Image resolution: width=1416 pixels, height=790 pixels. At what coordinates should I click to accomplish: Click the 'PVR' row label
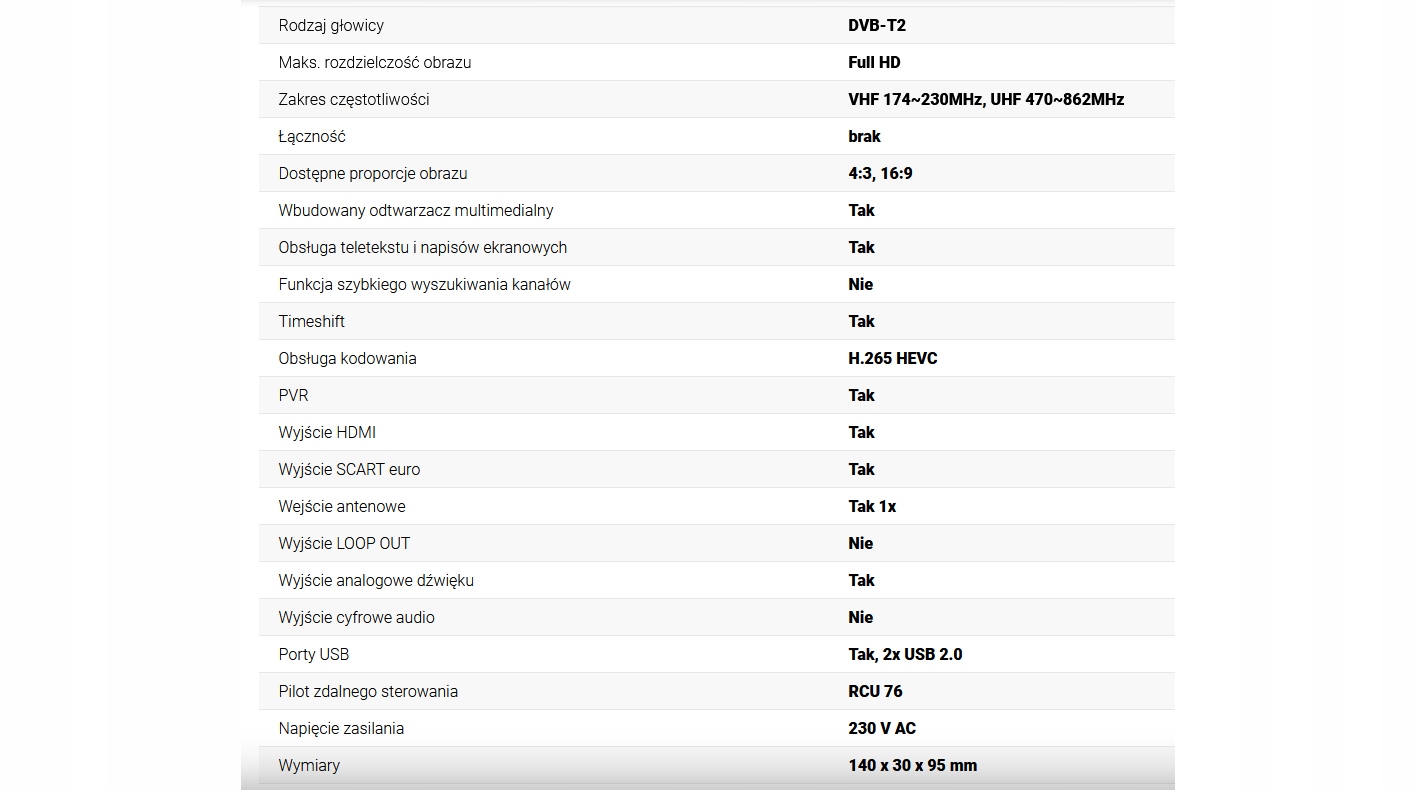click(294, 395)
